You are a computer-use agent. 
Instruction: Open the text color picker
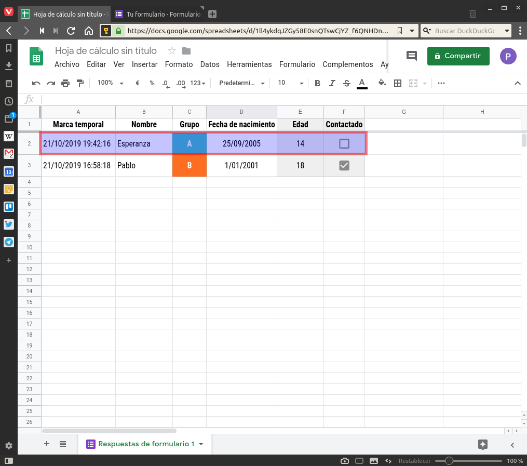(x=362, y=83)
